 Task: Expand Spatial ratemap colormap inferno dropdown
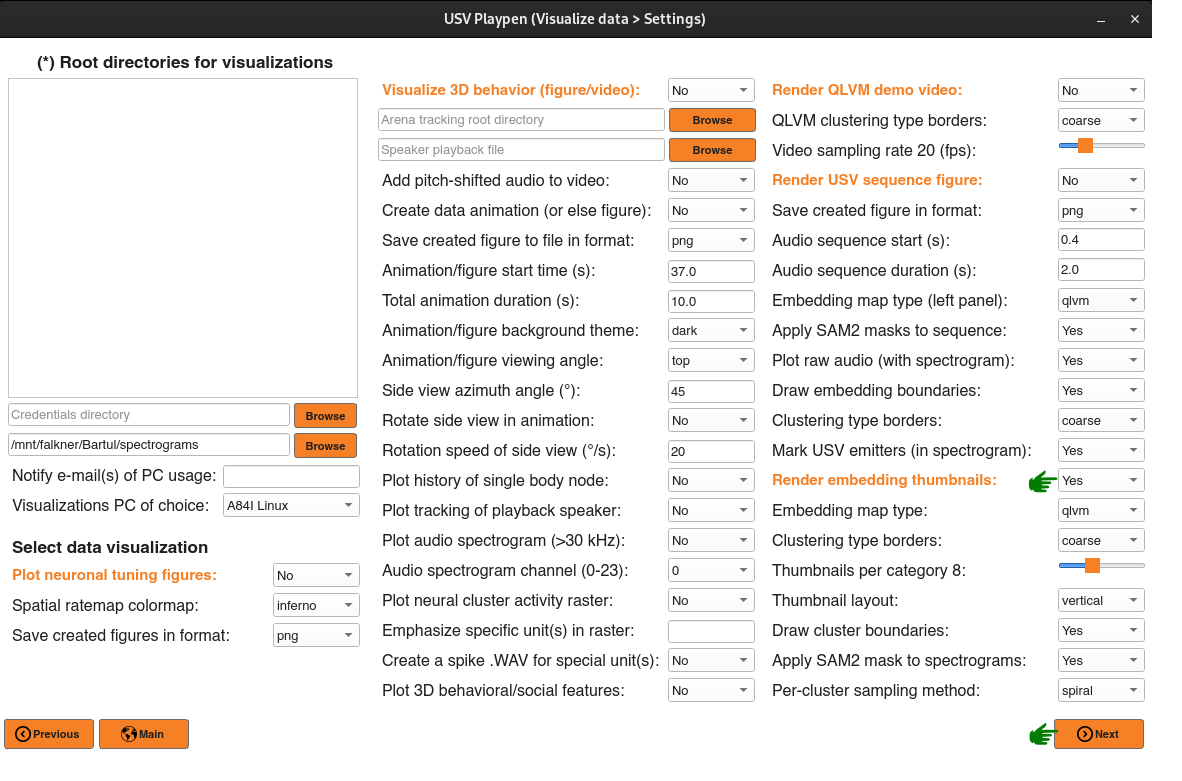(316, 605)
